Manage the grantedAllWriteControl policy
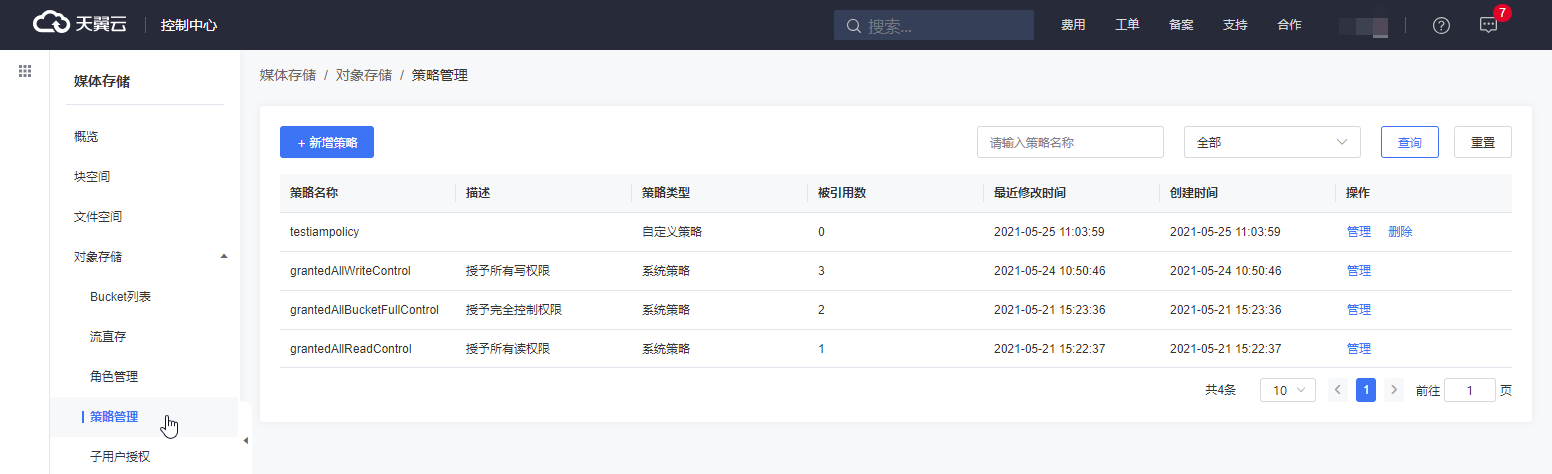 tap(1358, 270)
